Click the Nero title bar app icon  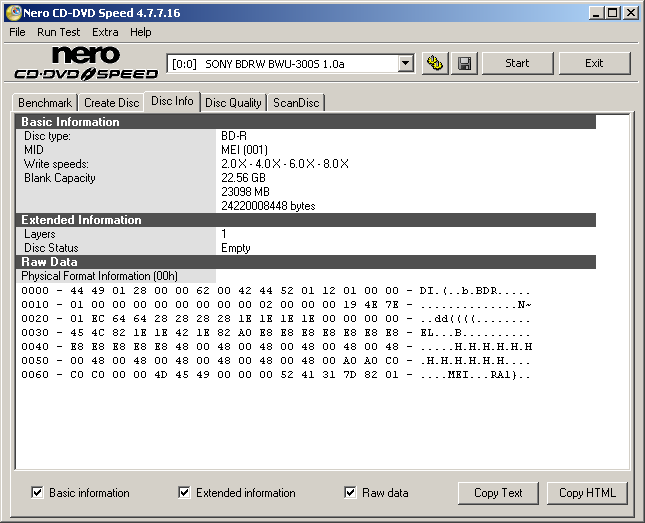click(12, 13)
